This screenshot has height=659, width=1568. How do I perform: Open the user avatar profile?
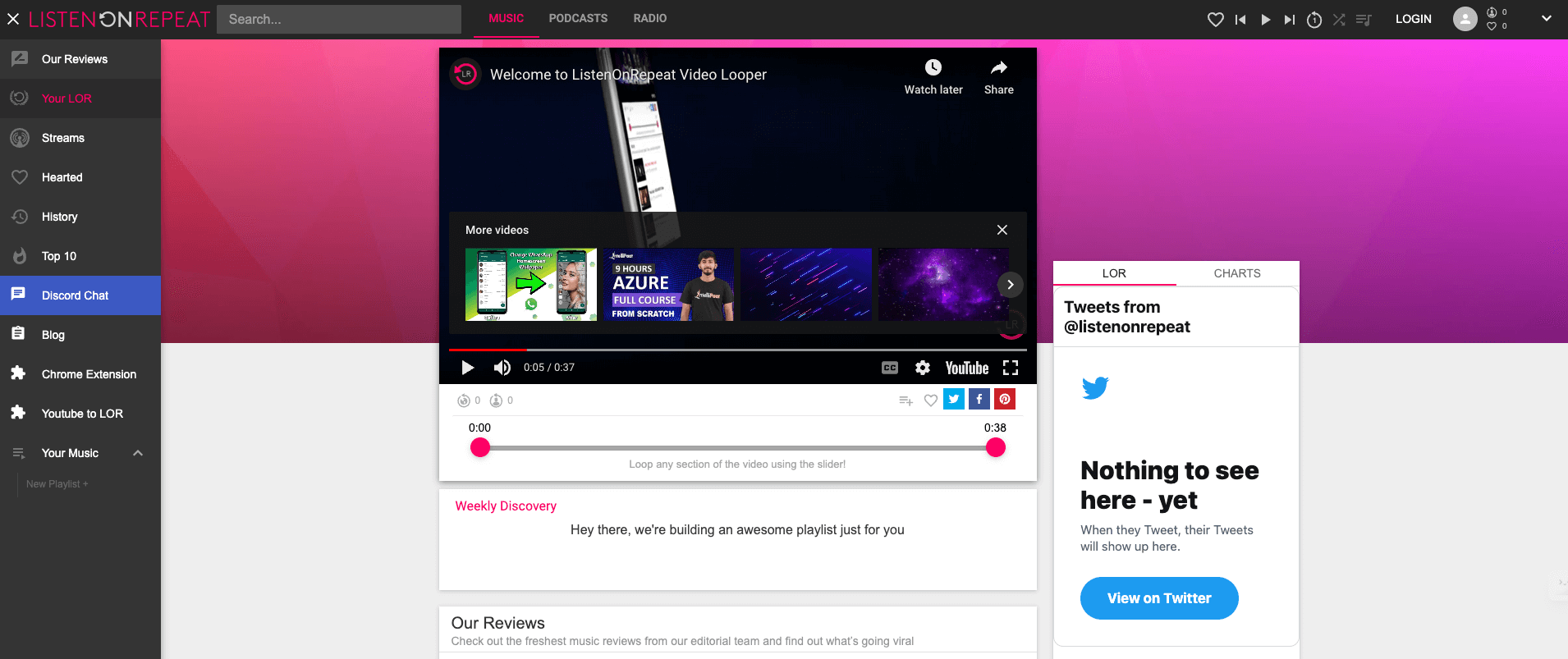tap(1465, 19)
